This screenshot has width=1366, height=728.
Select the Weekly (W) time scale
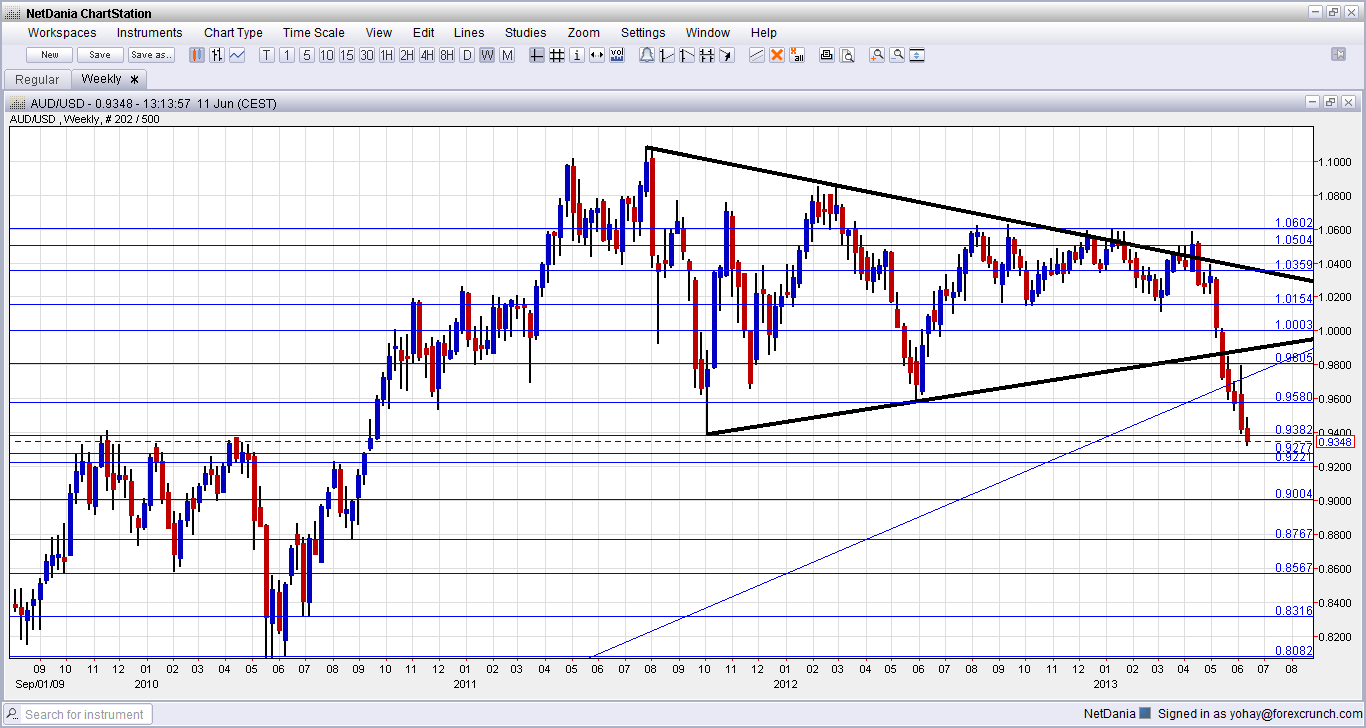click(x=487, y=55)
